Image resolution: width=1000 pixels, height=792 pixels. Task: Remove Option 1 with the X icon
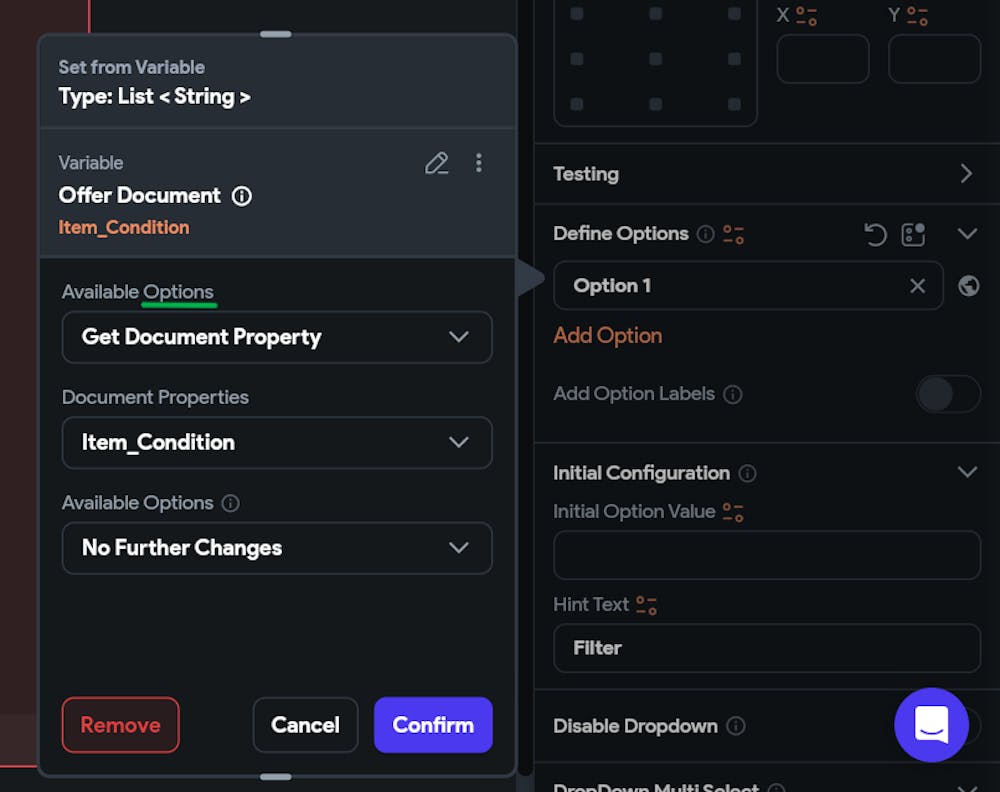[917, 286]
